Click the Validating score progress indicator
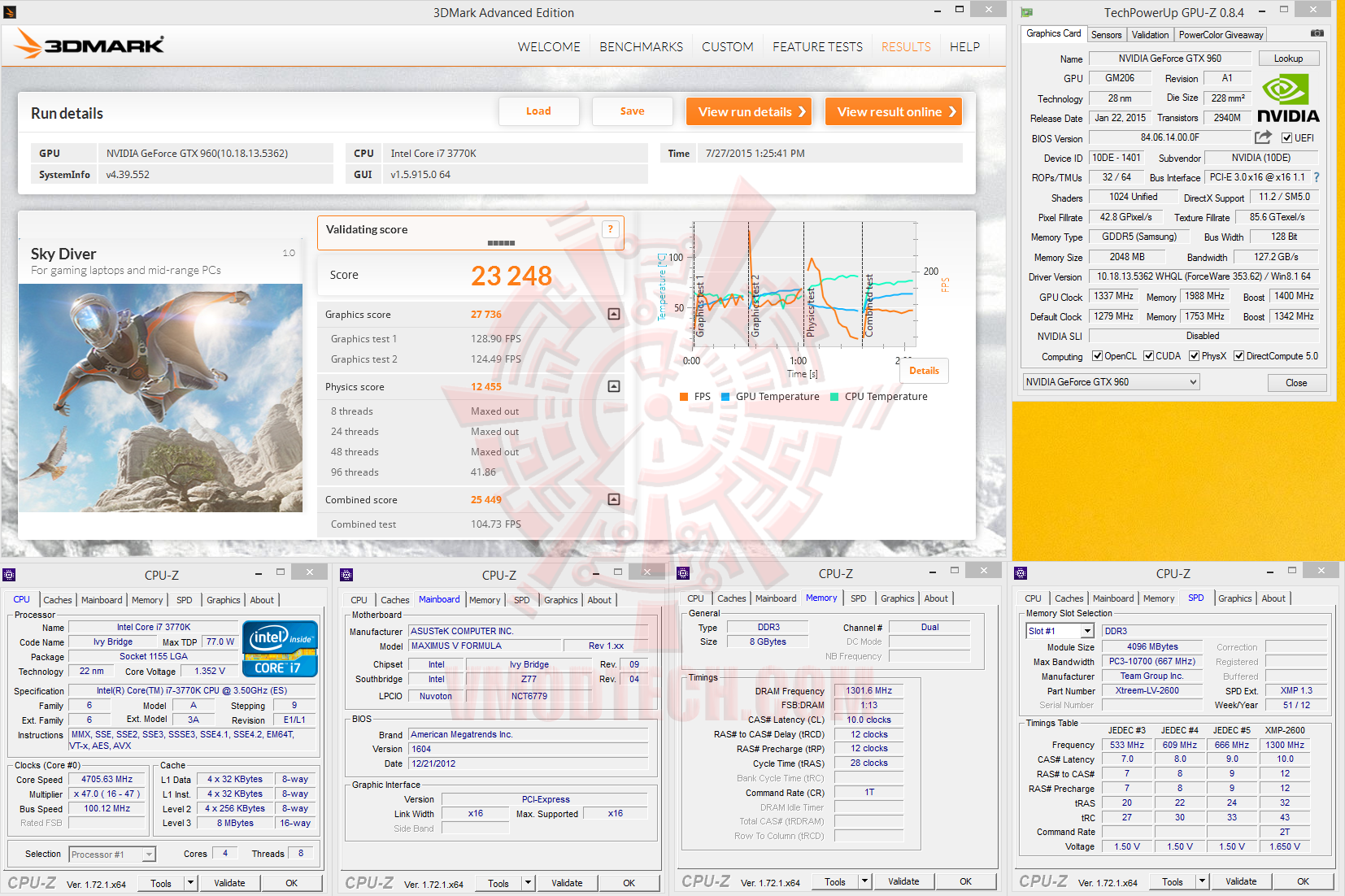The height and width of the screenshot is (896, 1345). coord(501,243)
